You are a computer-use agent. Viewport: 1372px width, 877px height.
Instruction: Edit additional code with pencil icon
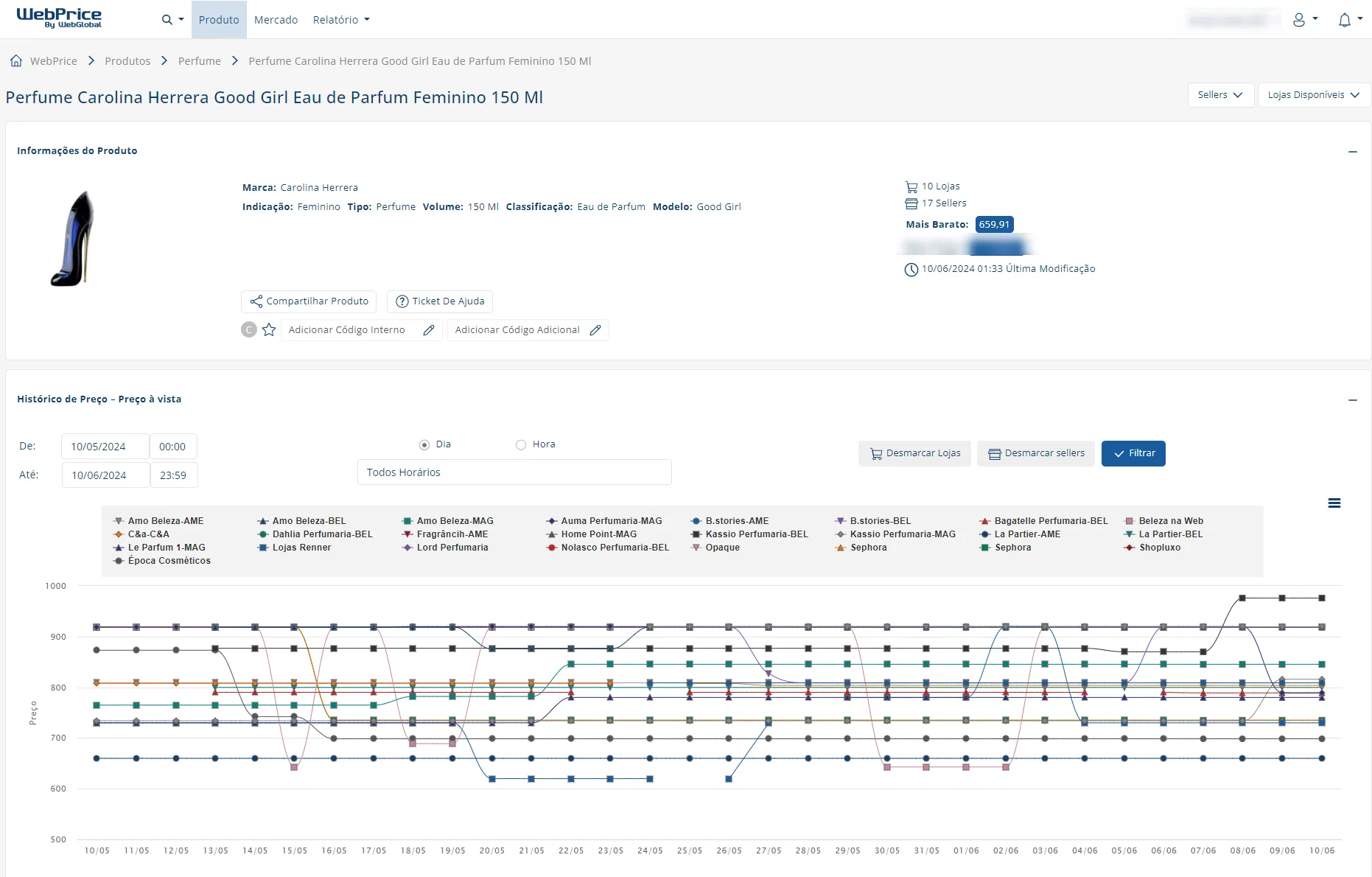[x=595, y=330]
